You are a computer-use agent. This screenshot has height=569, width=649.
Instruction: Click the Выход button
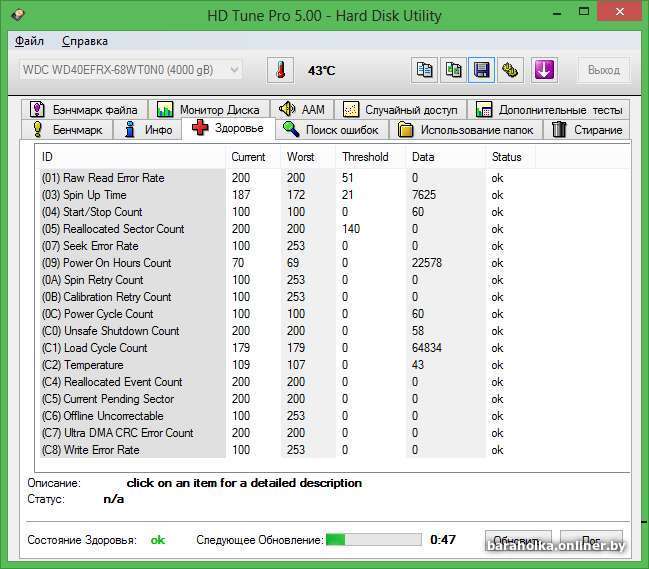pyautogui.click(x=604, y=70)
